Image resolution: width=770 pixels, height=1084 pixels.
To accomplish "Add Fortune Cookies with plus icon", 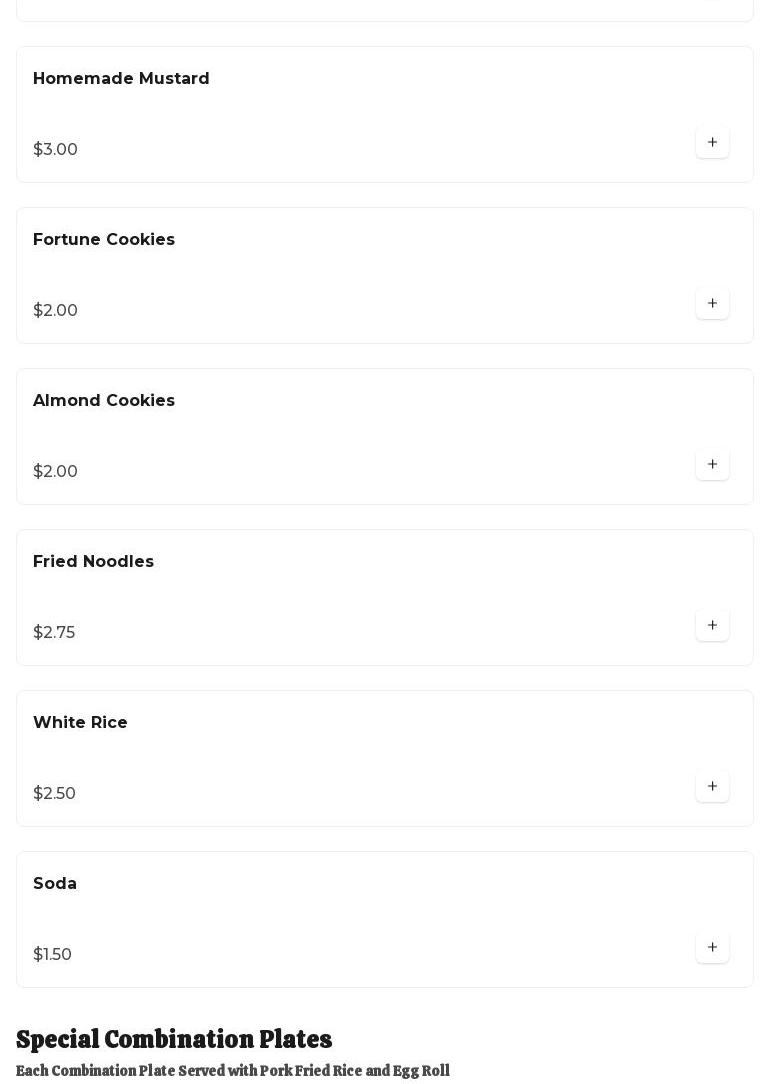I will [x=712, y=303].
